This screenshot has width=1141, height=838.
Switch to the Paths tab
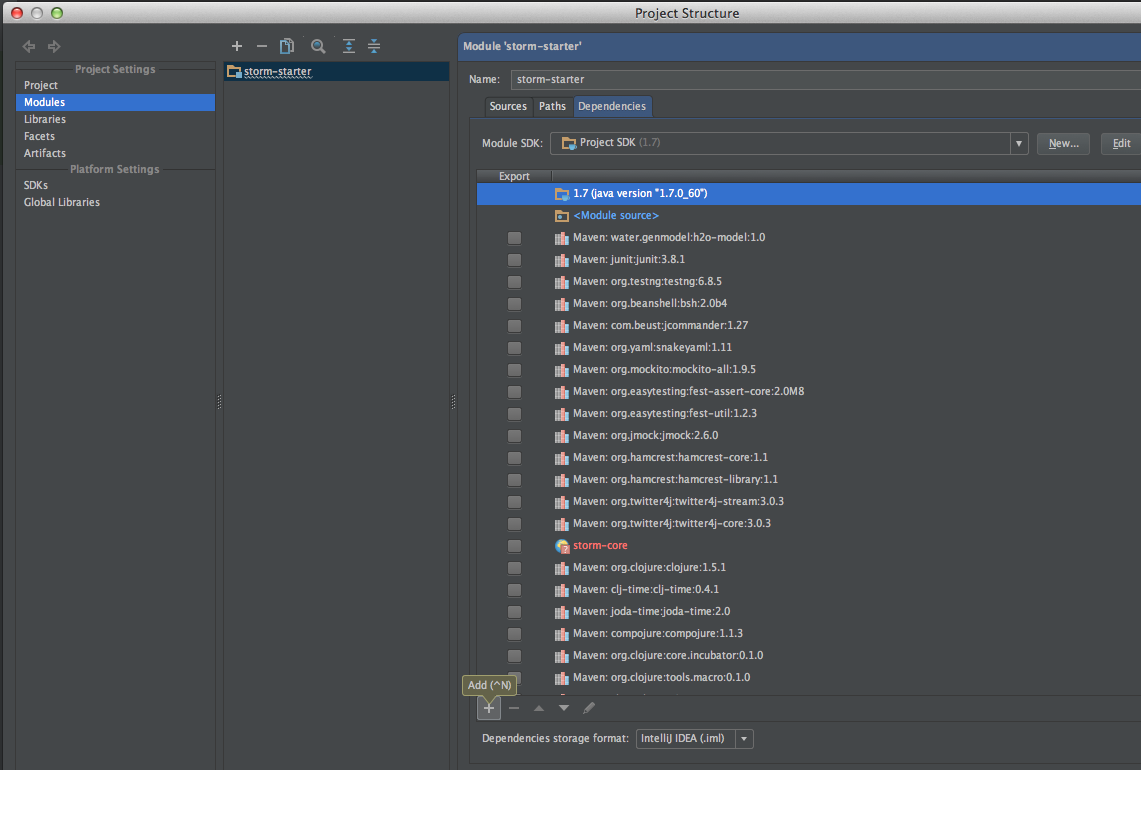552,106
